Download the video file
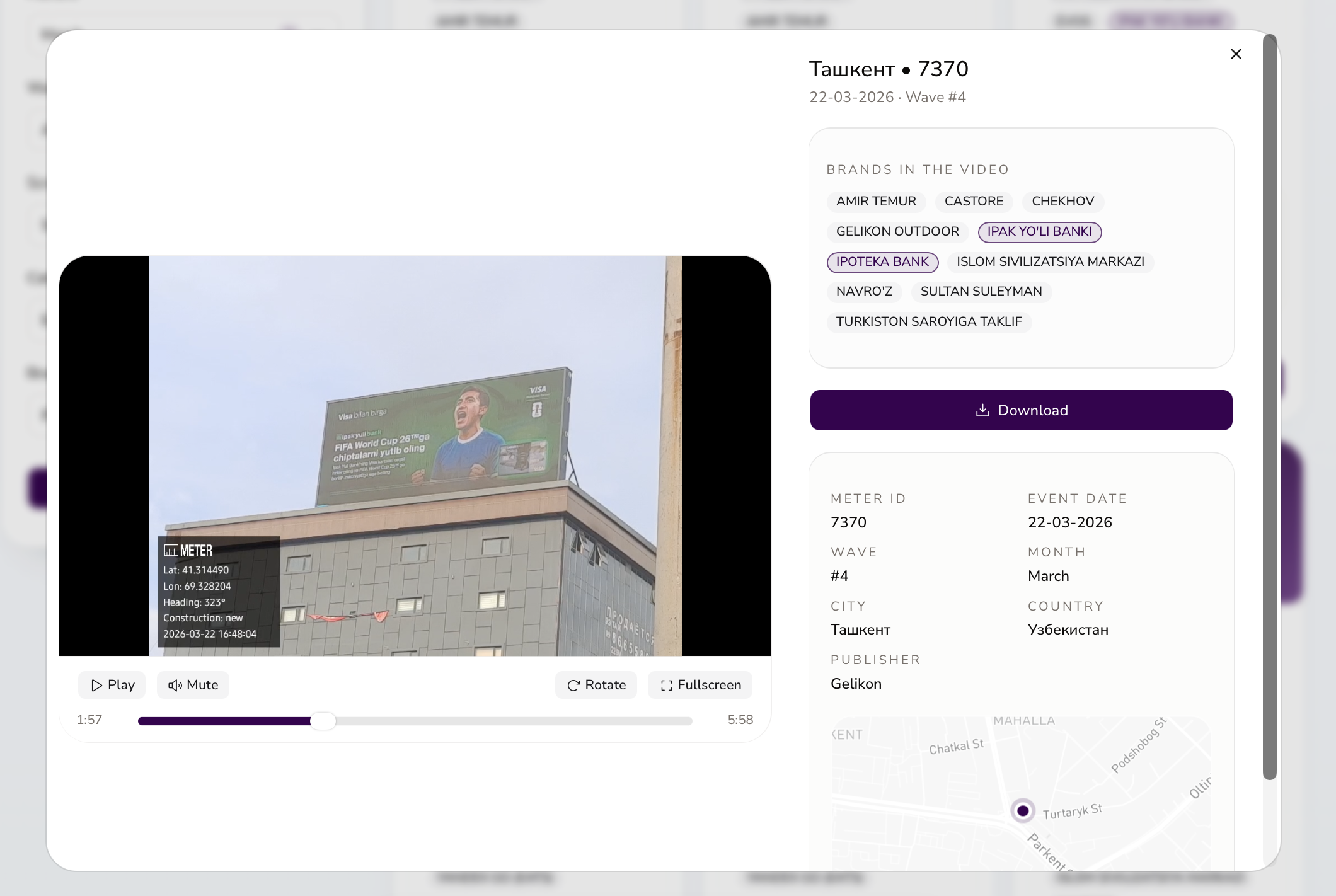Viewport: 1336px width, 896px height. [1021, 410]
